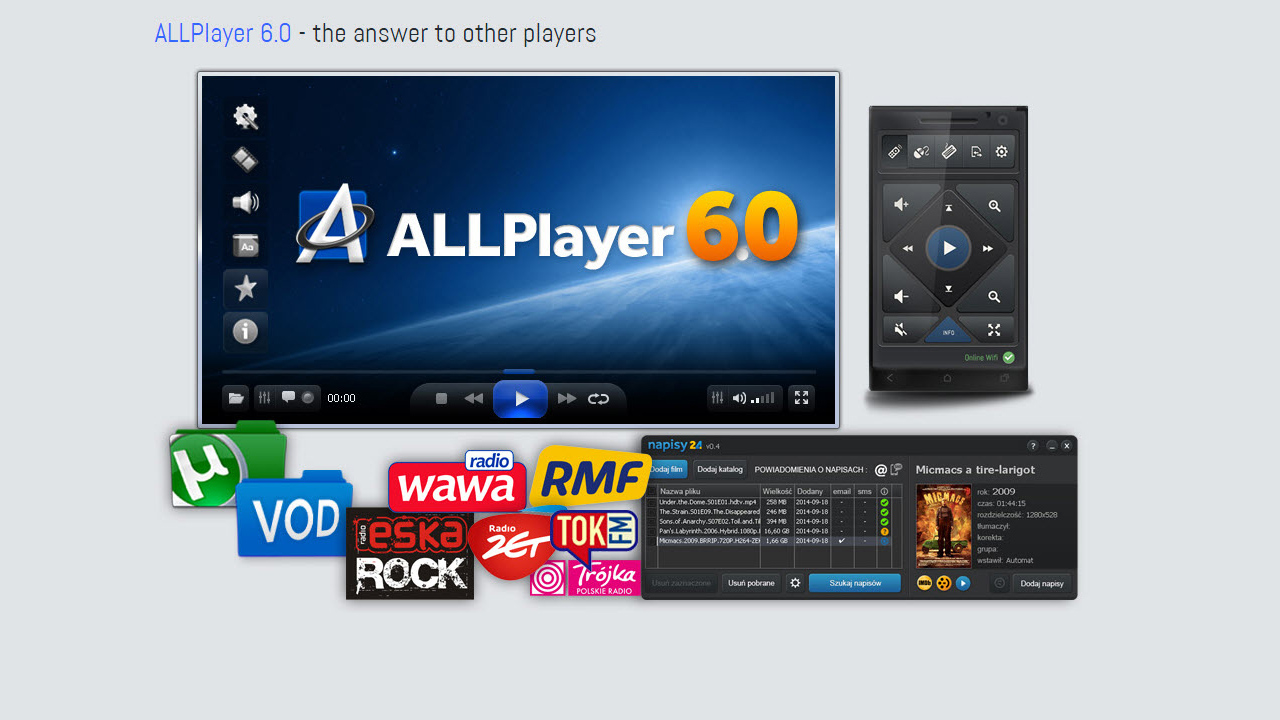The height and width of the screenshot is (720, 1280).
Task: Click the IMDb icon under movie poster
Action: pos(924,583)
